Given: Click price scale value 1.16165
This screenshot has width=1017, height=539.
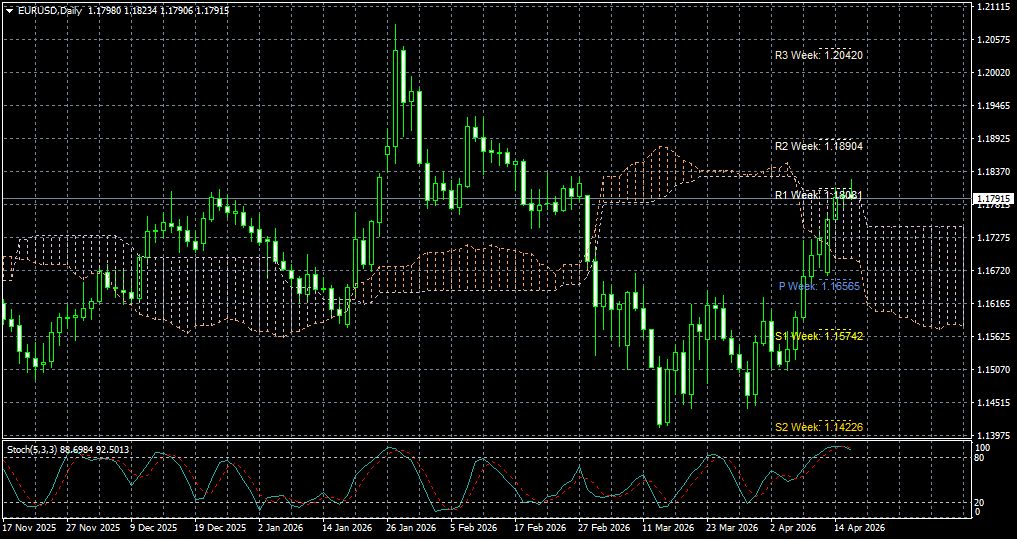Looking at the screenshot, I should coord(992,304).
